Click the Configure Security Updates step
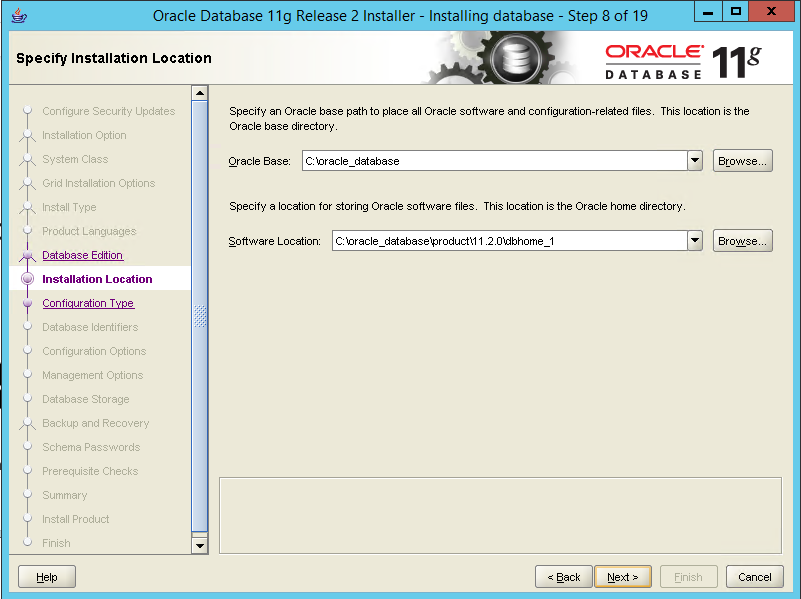This screenshot has height=599, width=801. pyautogui.click(x=108, y=111)
